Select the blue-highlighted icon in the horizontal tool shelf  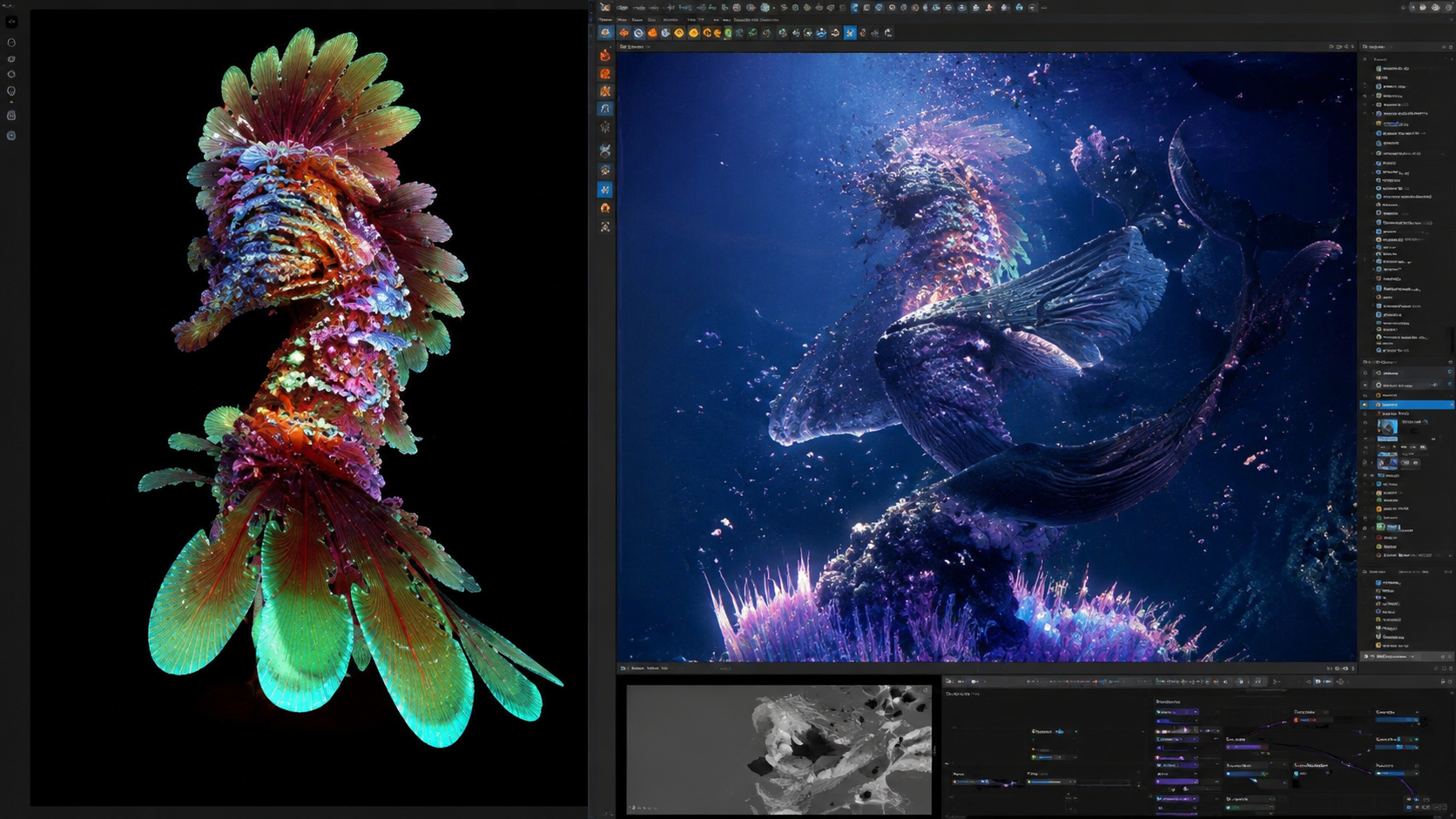coord(850,33)
